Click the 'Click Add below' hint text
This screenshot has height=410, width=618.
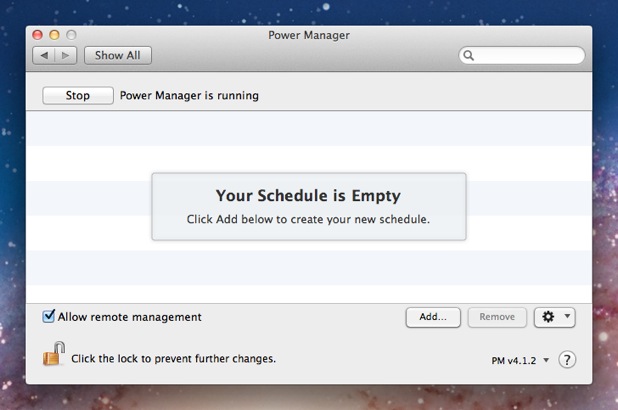(x=308, y=219)
